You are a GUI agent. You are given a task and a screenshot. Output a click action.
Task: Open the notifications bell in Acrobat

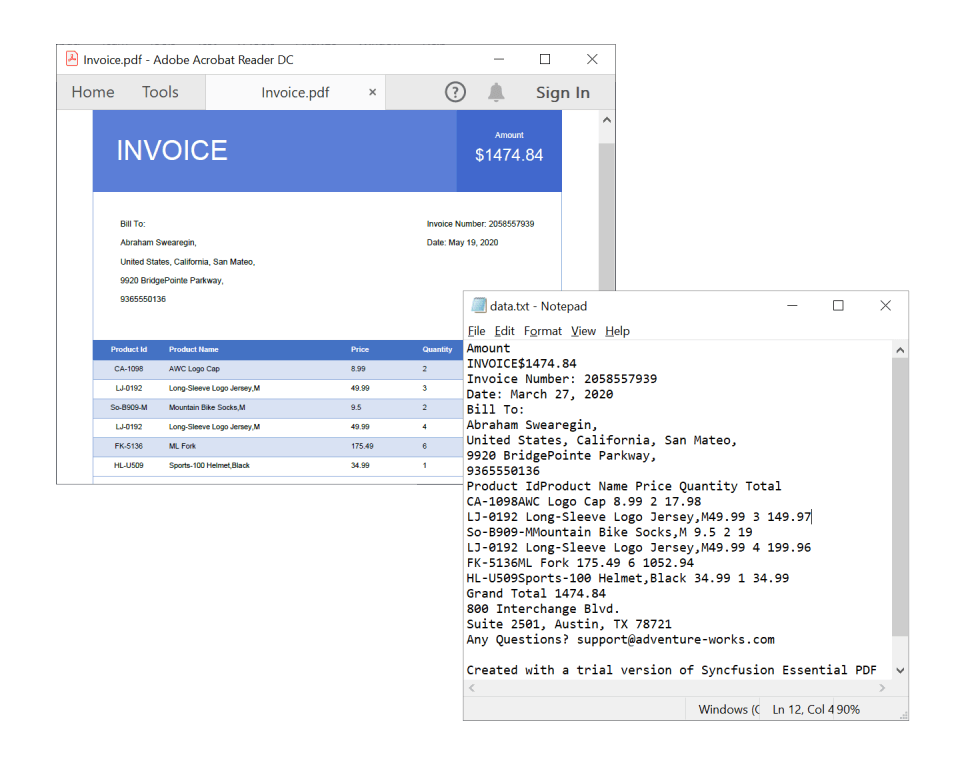click(496, 92)
